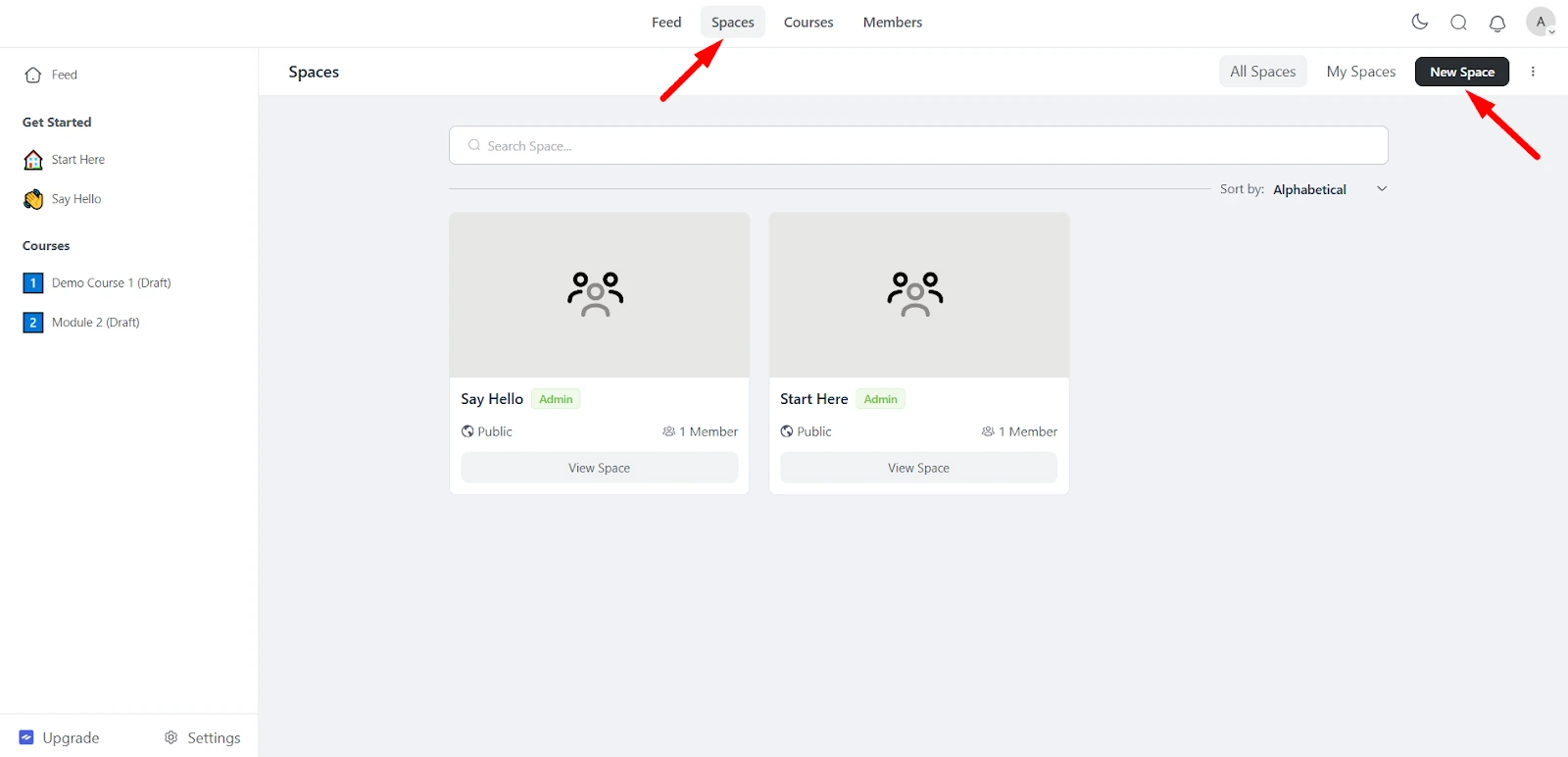Select the All Spaces filter

click(x=1263, y=72)
